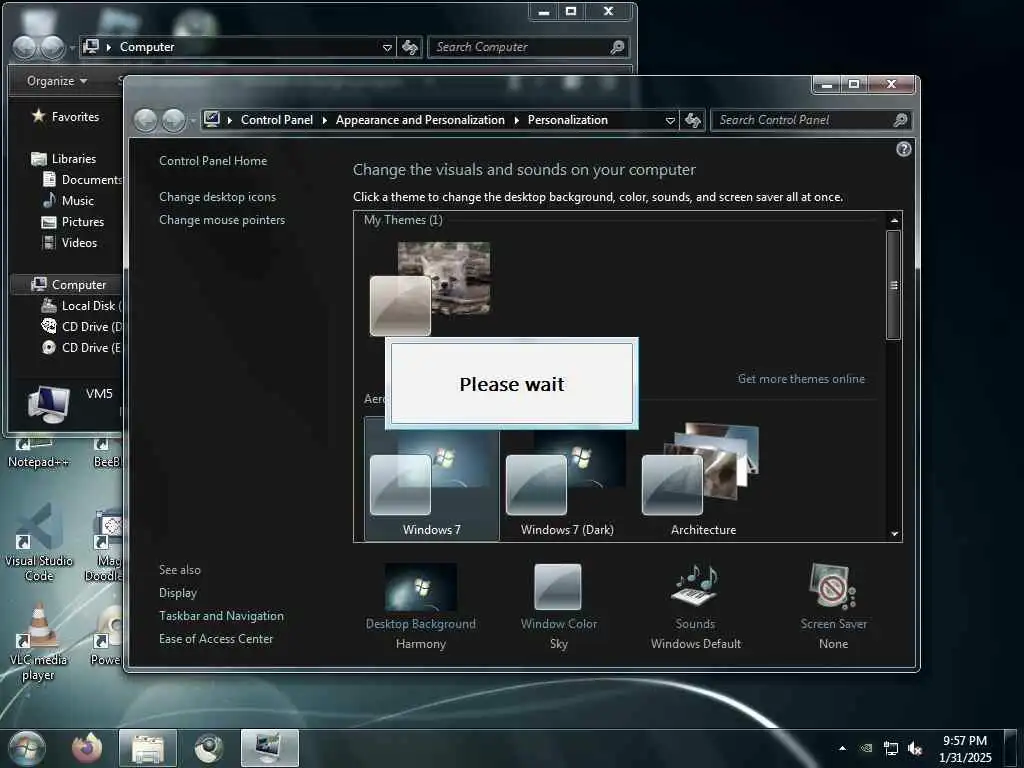Click the Windows Start orb
The image size is (1024, 768).
pyautogui.click(x=27, y=748)
